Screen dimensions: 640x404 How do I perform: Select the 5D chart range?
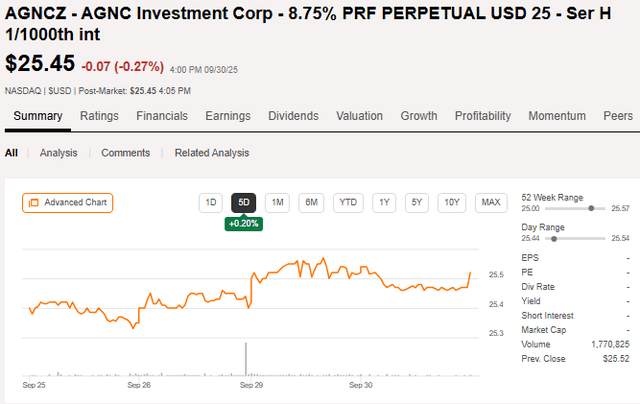point(243,203)
